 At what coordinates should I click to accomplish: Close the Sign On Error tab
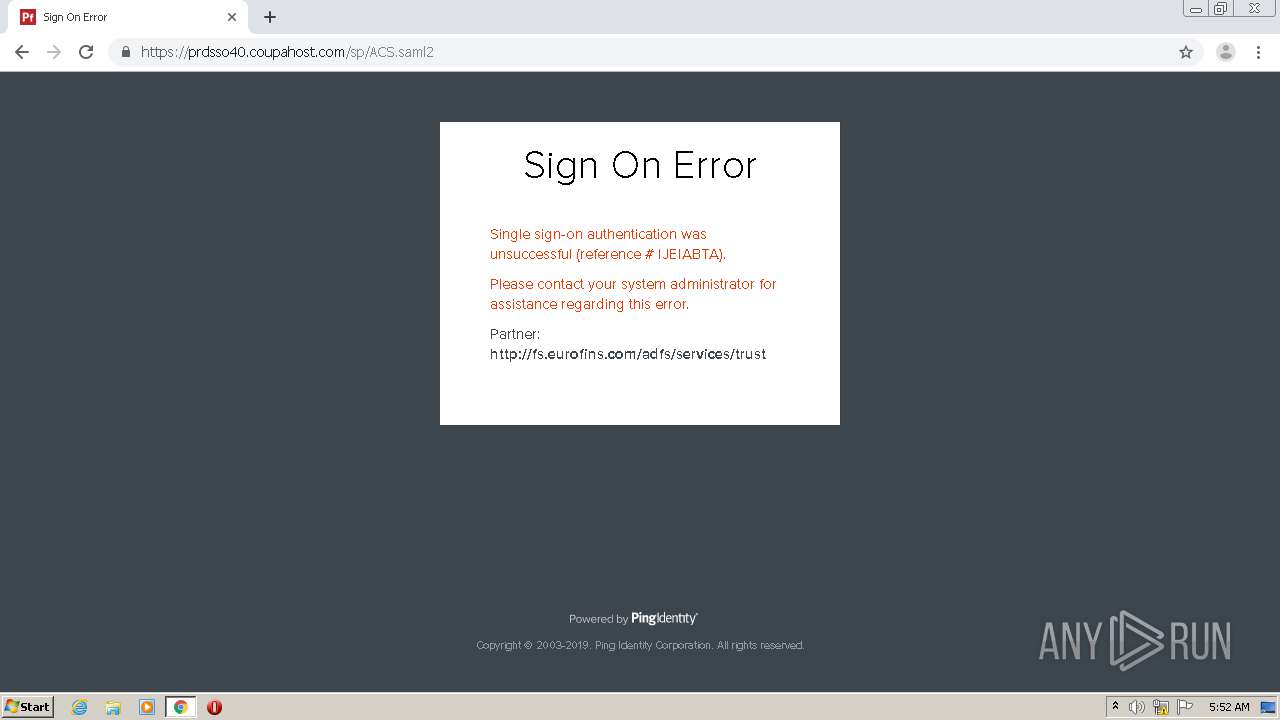tap(232, 17)
